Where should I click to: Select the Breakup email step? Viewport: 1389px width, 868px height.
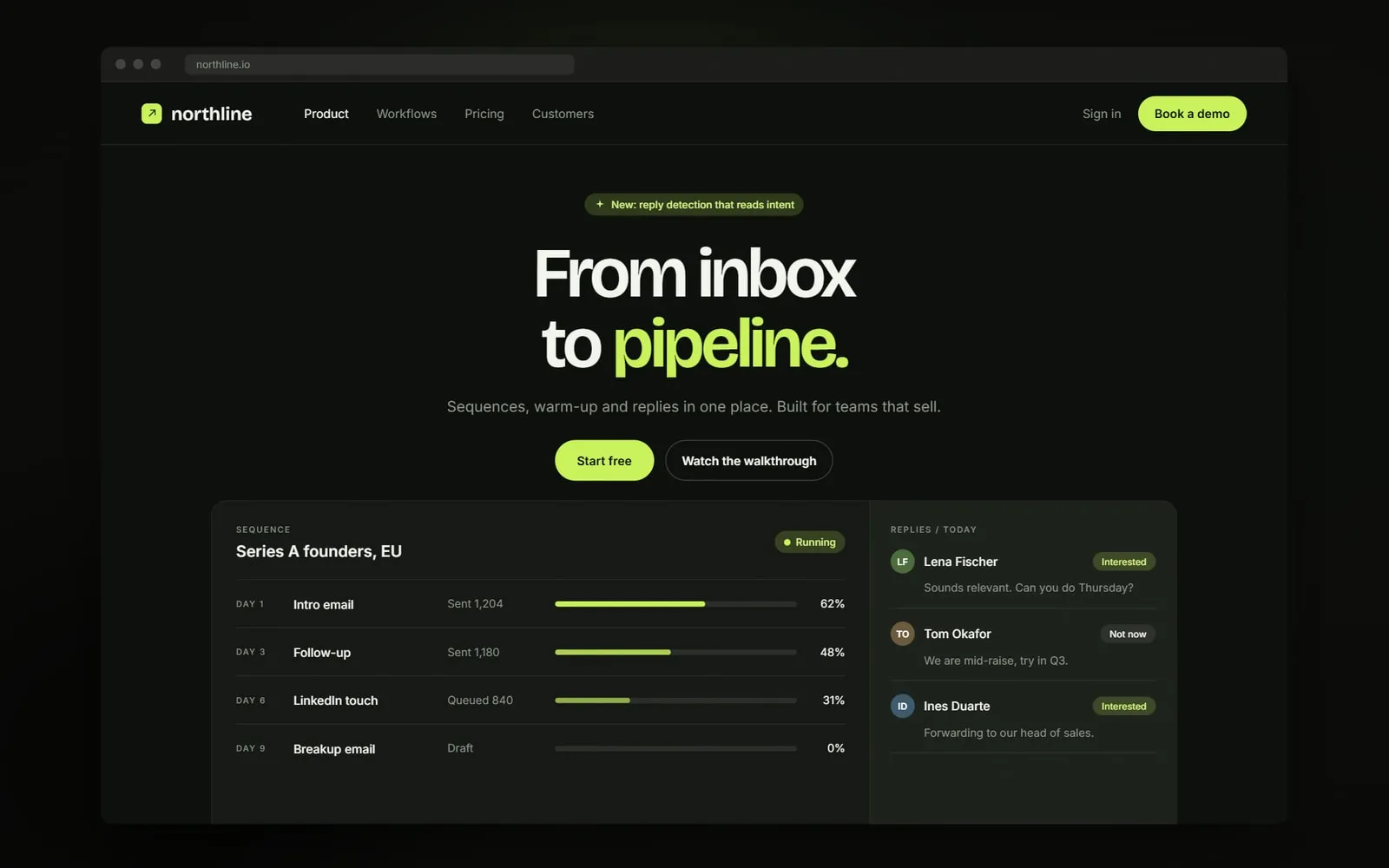[x=540, y=748]
